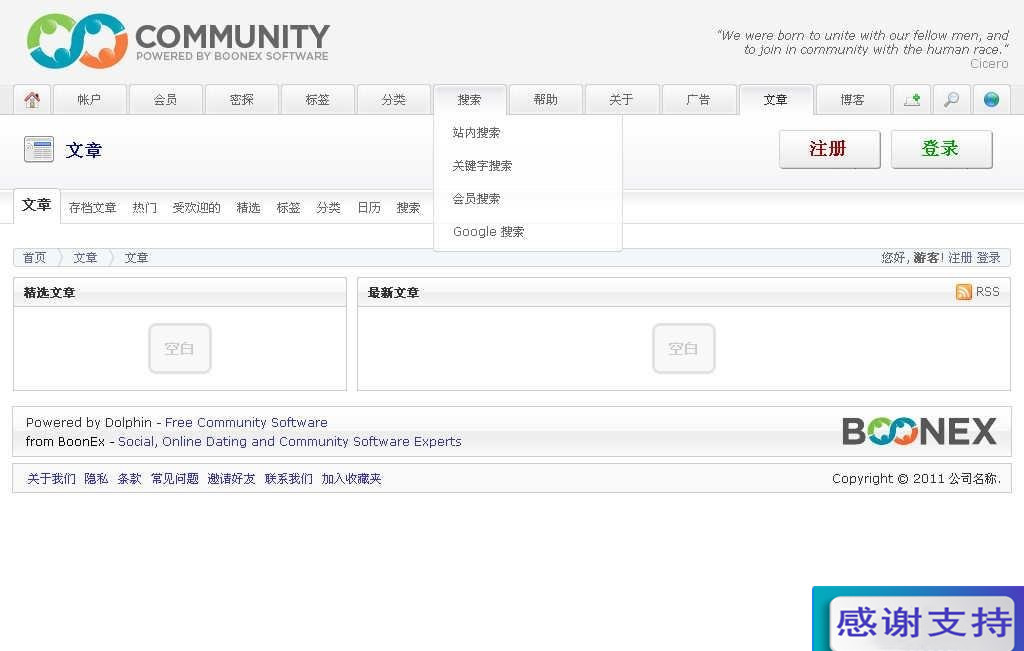Go to the home icon tab
The width and height of the screenshot is (1024, 651).
click(x=32, y=100)
